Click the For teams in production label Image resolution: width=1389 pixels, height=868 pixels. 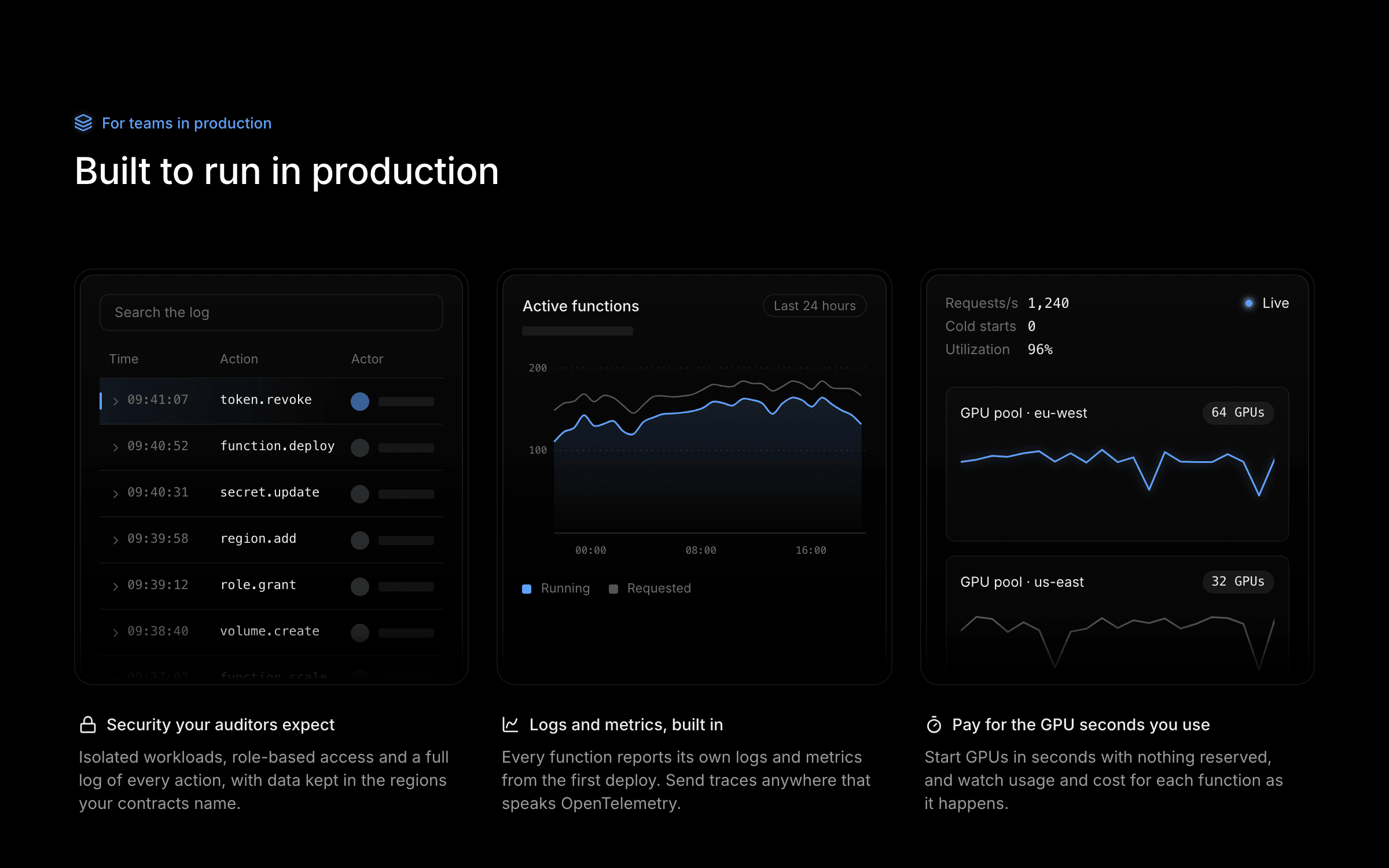click(186, 123)
